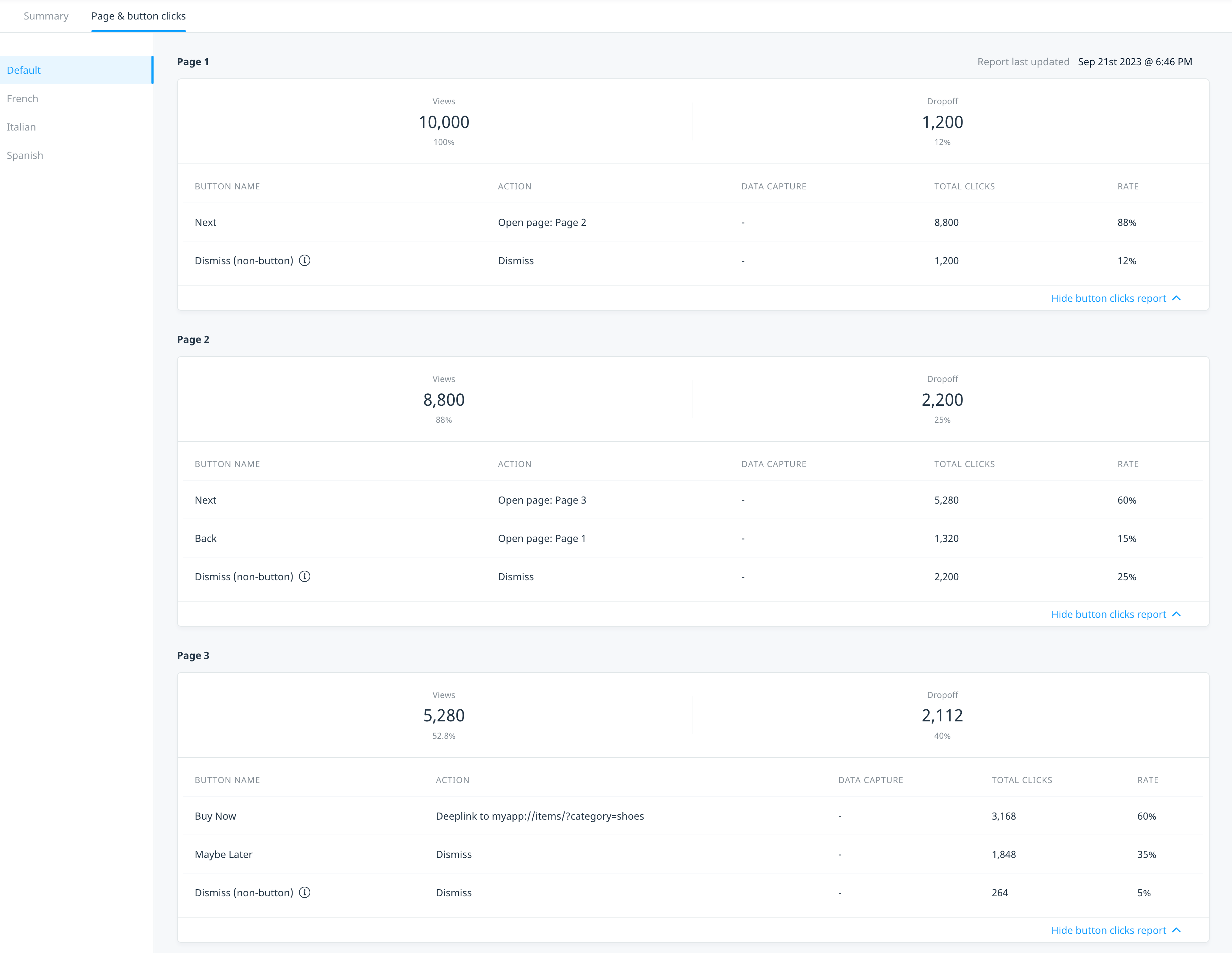The width and height of the screenshot is (1232, 953).
Task: Click Hide button clicks report under Page 2
Action: tap(1109, 614)
